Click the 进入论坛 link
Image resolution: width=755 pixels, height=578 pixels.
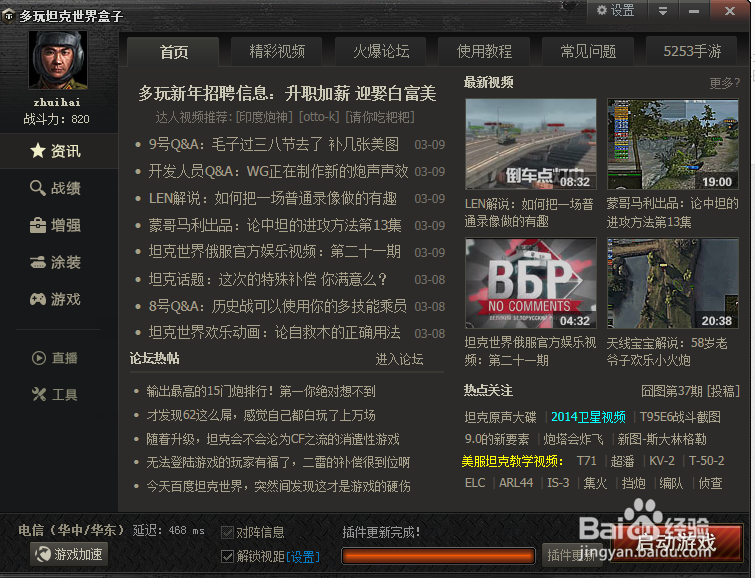point(399,359)
